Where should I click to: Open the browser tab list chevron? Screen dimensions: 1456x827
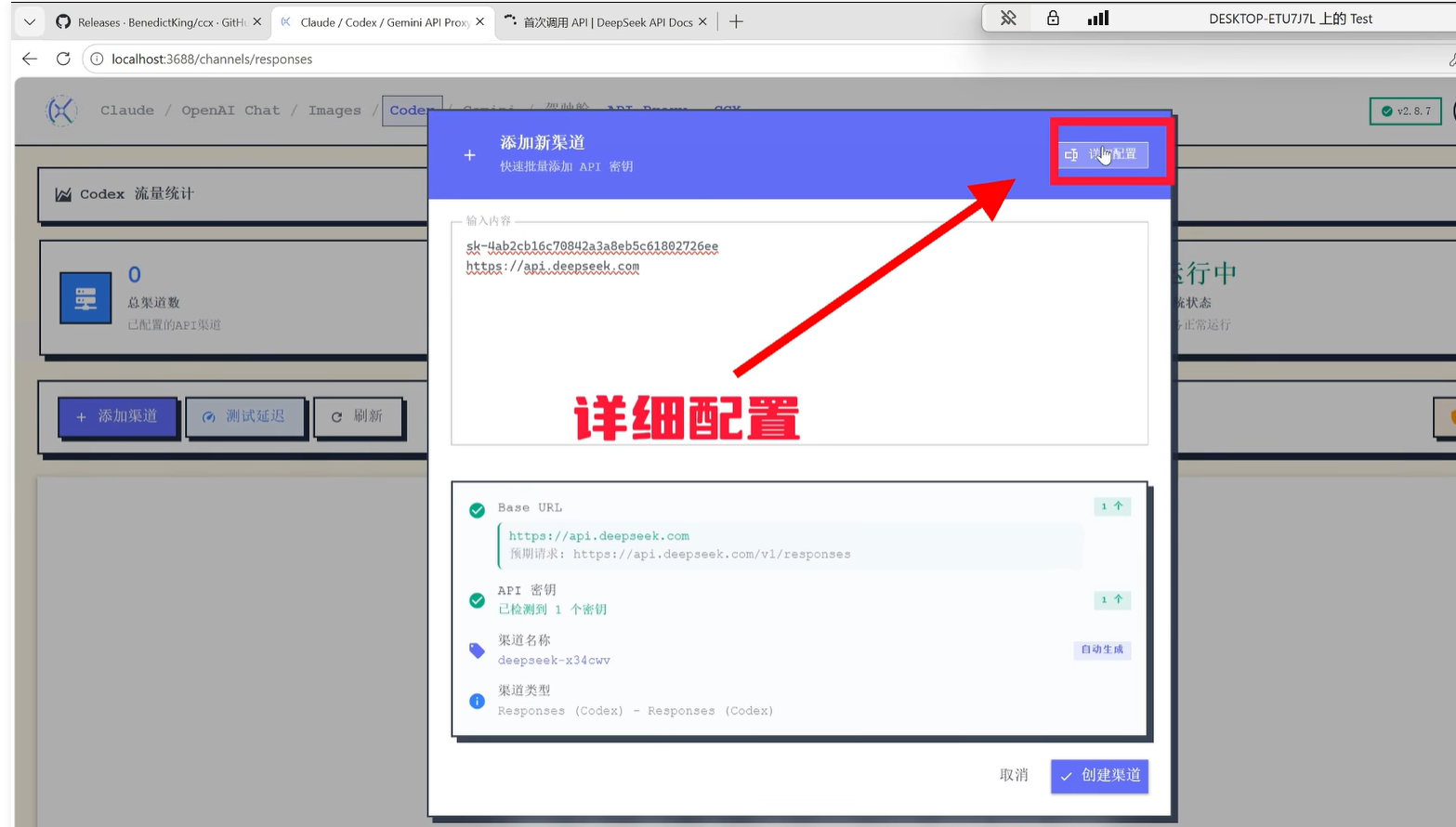click(30, 21)
